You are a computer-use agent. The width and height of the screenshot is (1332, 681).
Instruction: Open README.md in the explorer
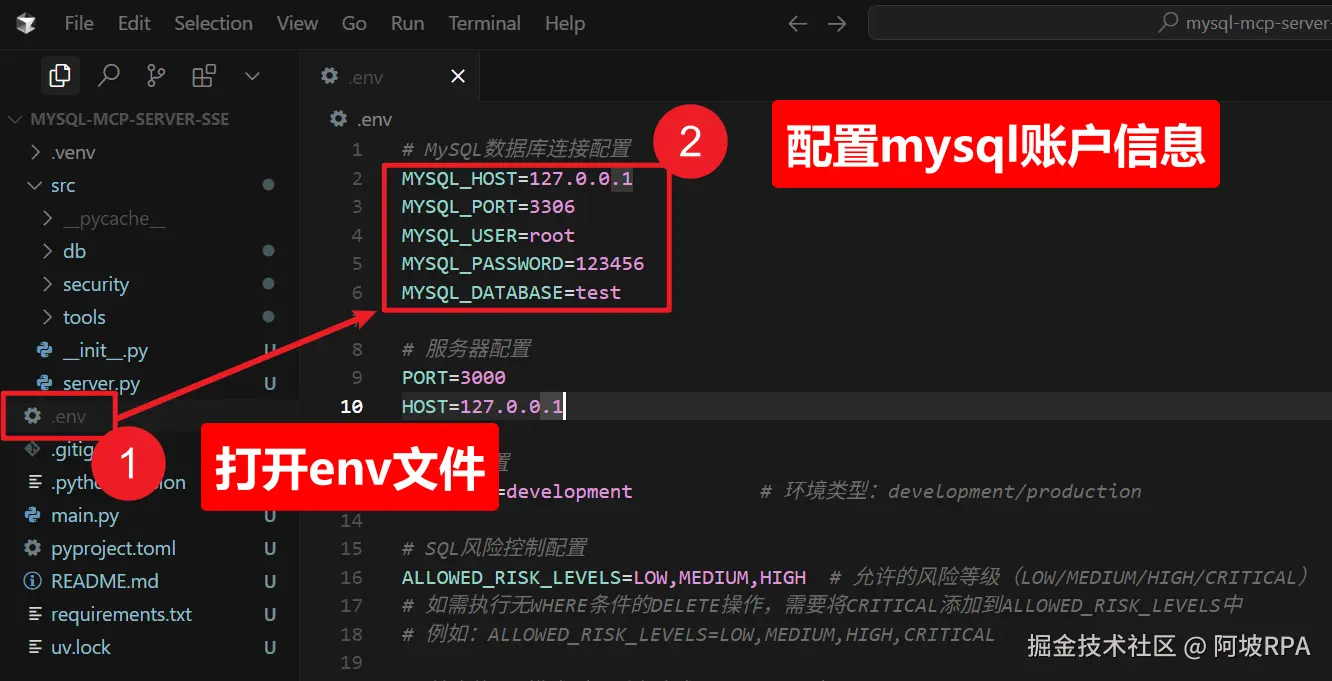tap(105, 581)
